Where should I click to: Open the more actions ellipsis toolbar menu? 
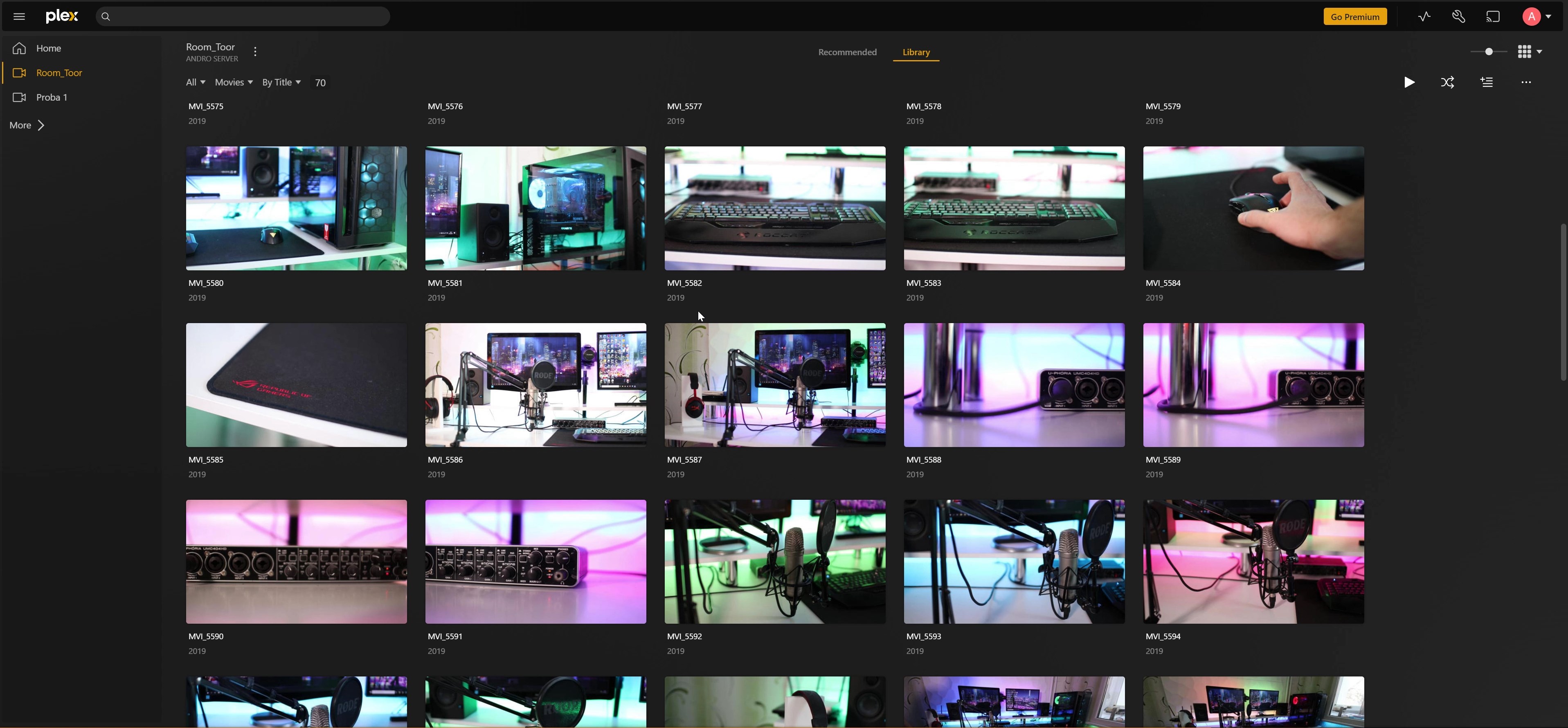(1525, 82)
